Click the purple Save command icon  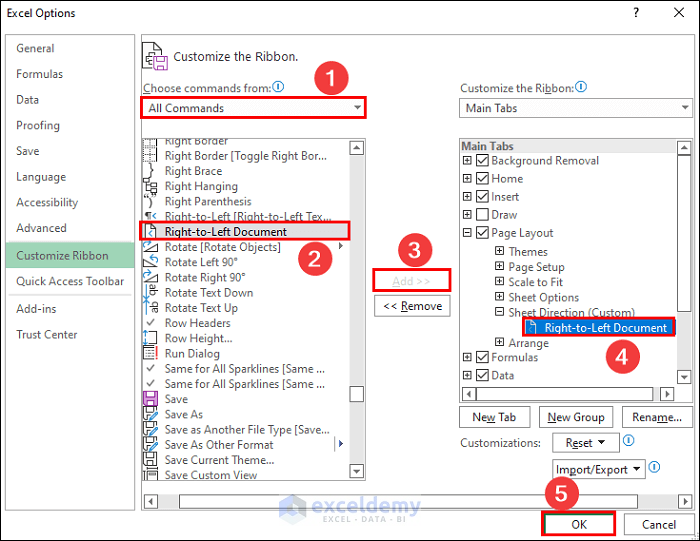click(x=150, y=399)
